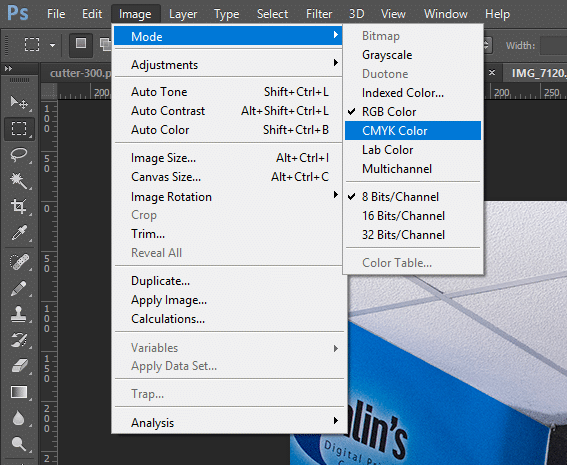Select 32 Bits/Channel depth
The image size is (567, 465).
click(x=413, y=235)
